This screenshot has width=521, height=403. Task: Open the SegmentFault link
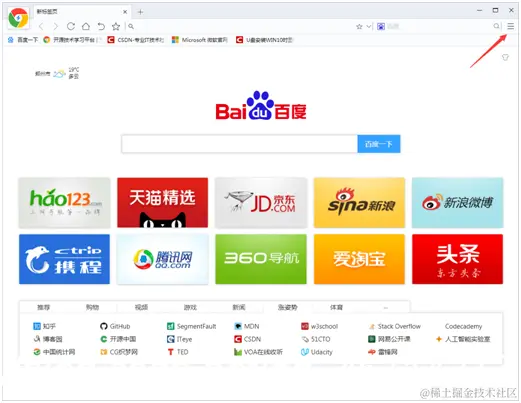point(191,326)
